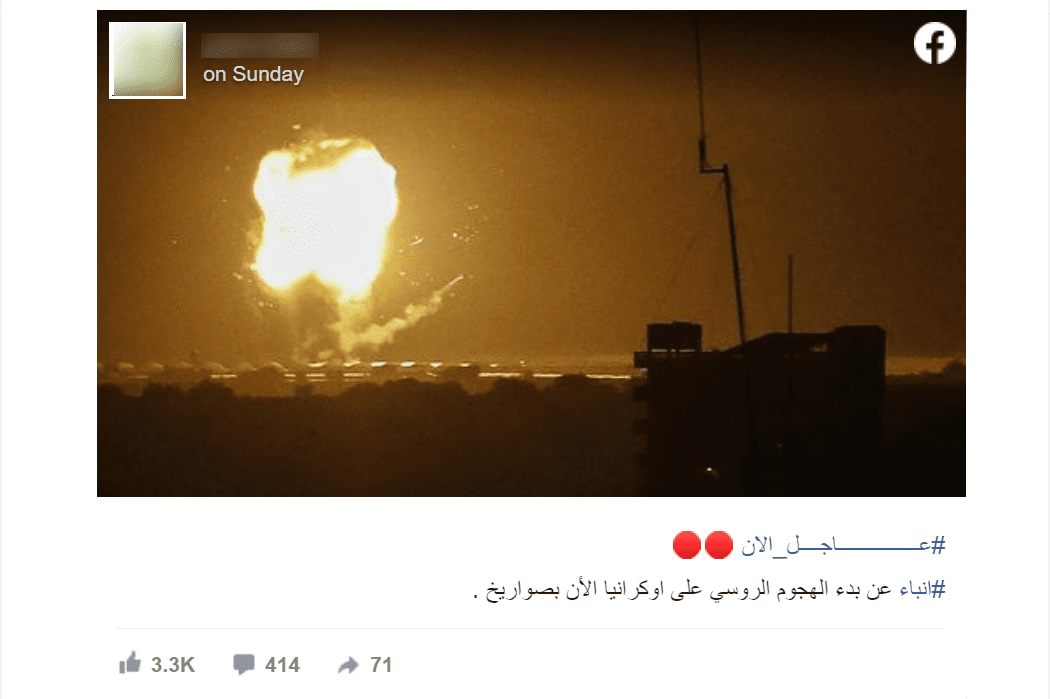
Task: Click the thumbs-up like icon
Action: (130, 663)
